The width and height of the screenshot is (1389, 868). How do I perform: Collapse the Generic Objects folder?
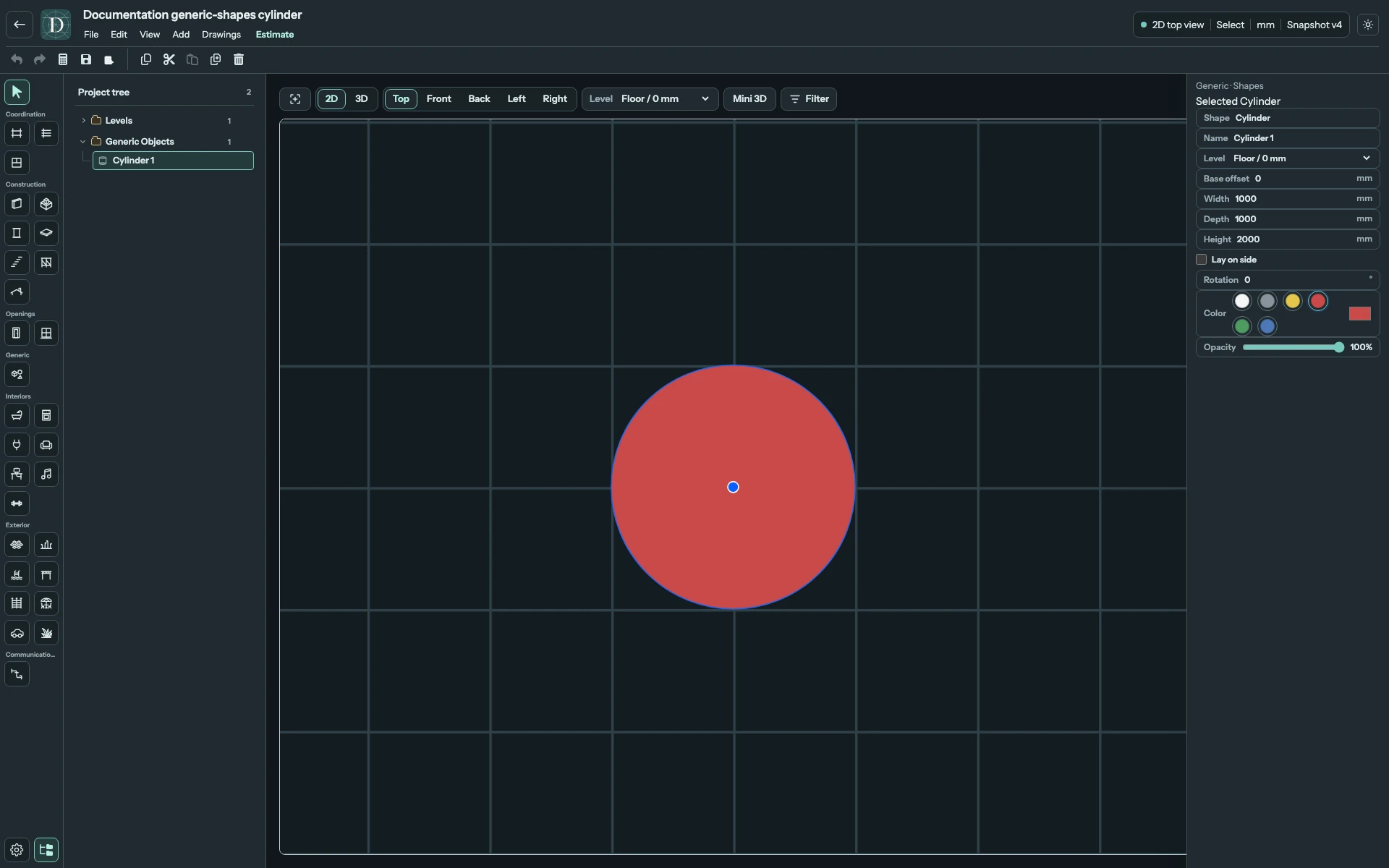(83, 142)
